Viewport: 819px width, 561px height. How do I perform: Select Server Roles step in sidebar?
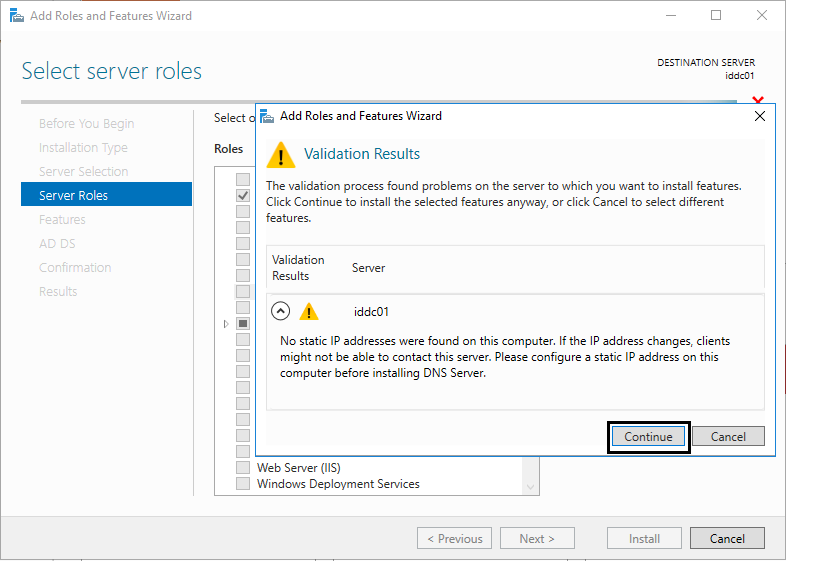point(107,195)
